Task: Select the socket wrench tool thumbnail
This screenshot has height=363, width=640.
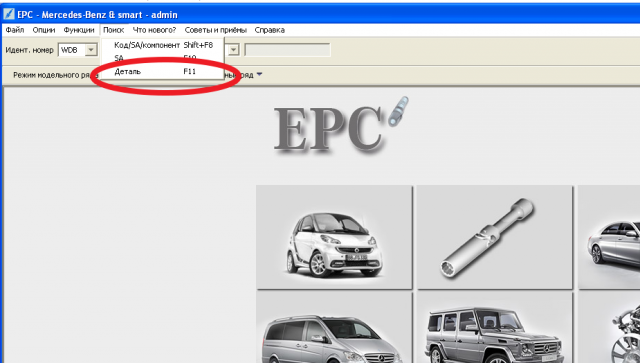Action: point(495,237)
